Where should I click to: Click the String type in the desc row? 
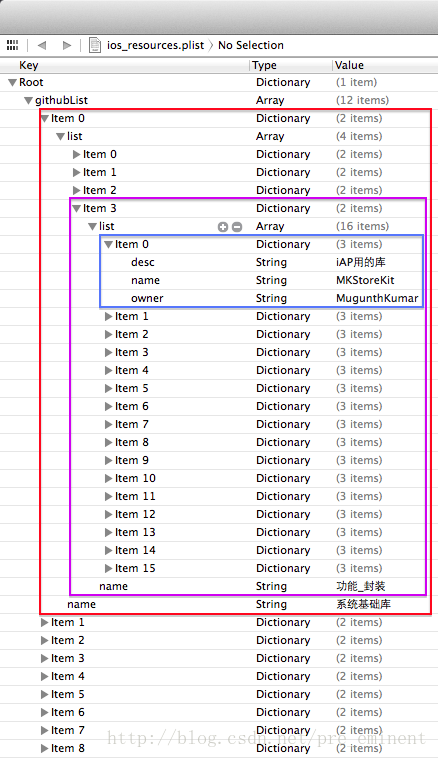coord(271,262)
